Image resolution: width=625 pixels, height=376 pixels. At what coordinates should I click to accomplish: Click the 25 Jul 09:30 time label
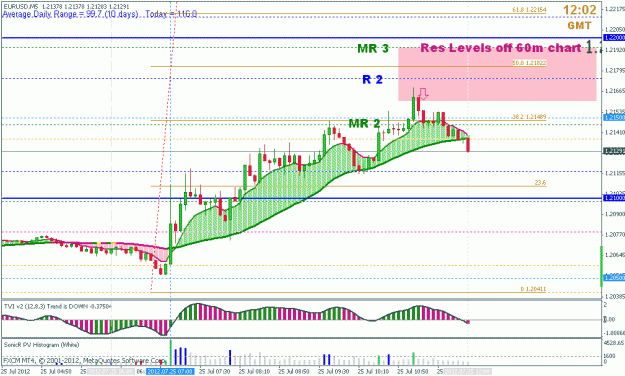coord(334,372)
